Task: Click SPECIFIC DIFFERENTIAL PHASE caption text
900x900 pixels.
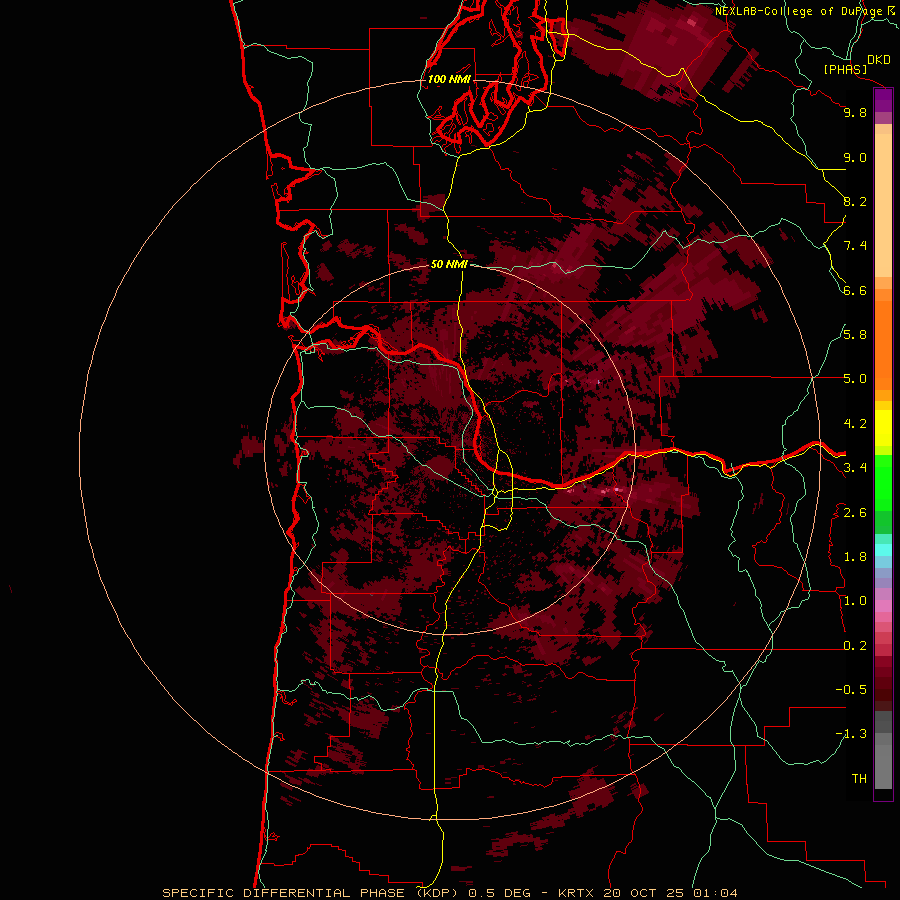Action: (x=285, y=893)
